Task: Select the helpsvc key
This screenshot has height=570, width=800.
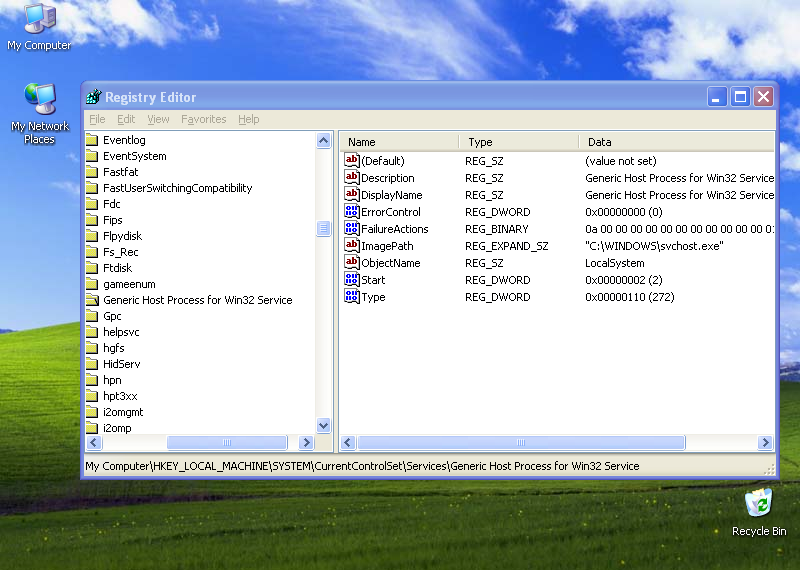Action: (x=121, y=332)
